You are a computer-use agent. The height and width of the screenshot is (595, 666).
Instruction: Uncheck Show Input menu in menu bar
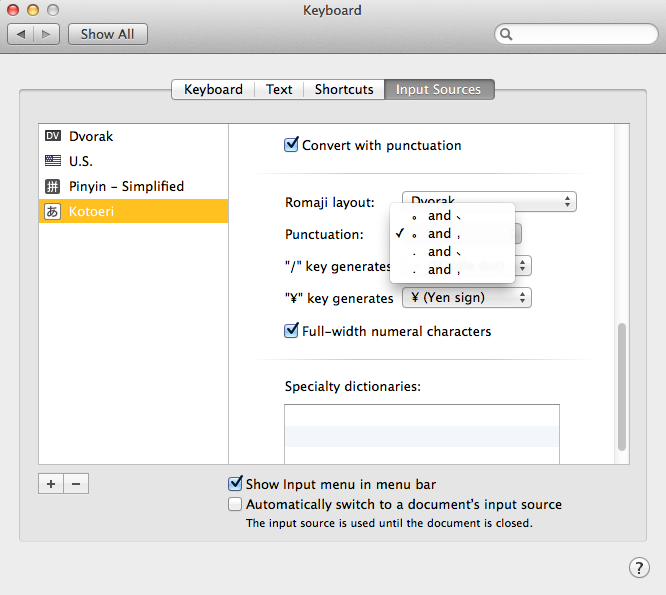click(236, 484)
